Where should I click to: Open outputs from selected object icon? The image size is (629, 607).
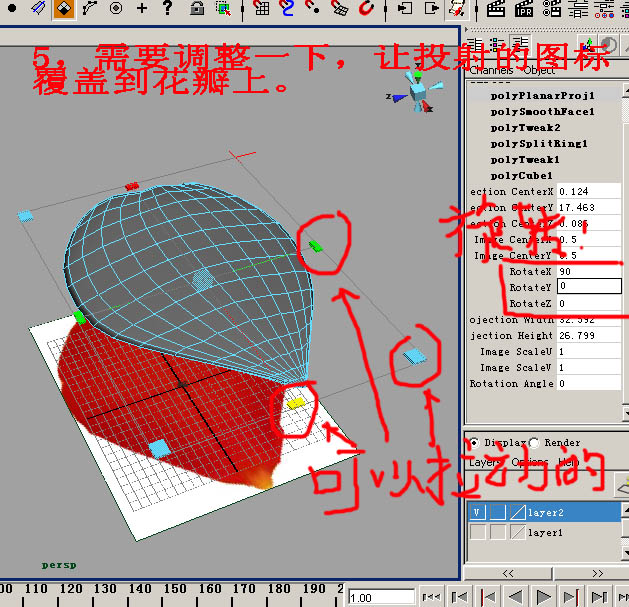(432, 8)
